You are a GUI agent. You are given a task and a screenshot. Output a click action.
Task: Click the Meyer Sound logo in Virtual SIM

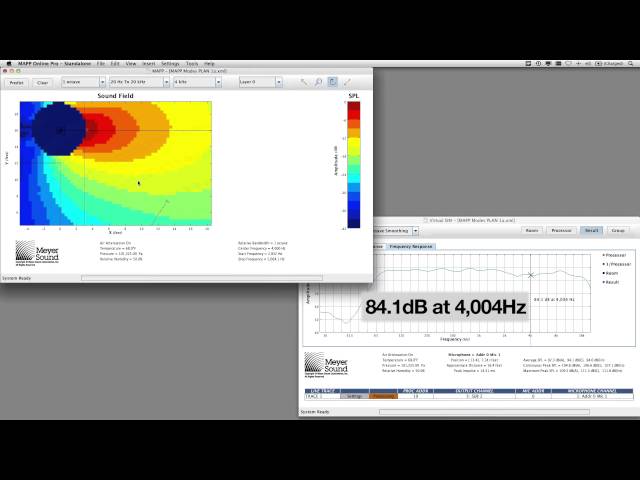tap(326, 364)
